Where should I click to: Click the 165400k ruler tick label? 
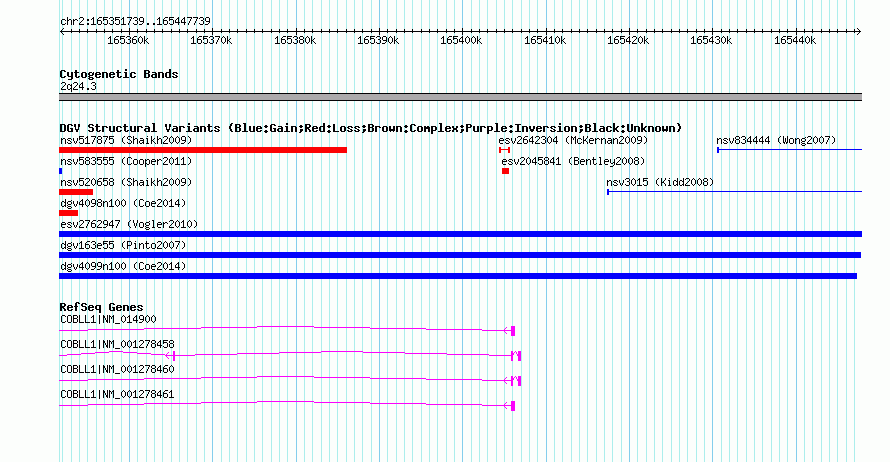(x=461, y=40)
